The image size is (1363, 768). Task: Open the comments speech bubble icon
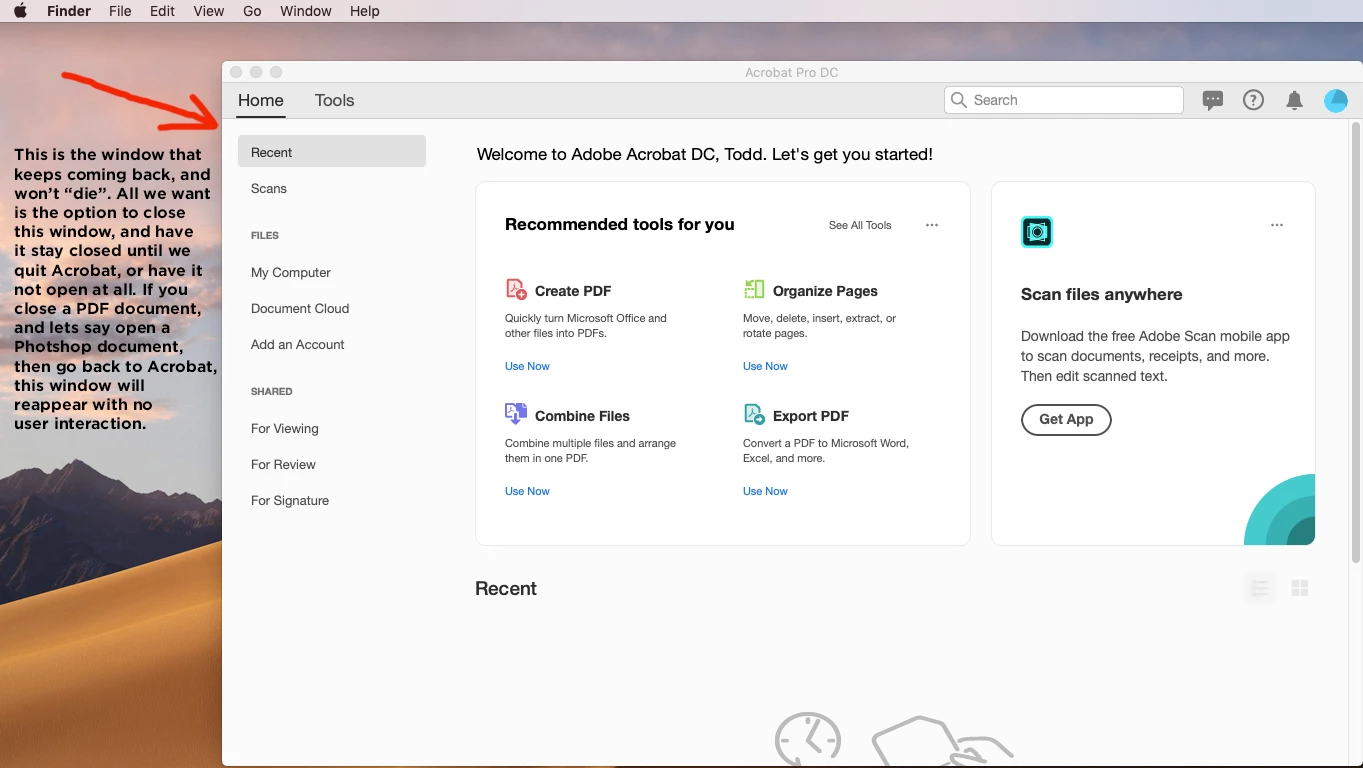click(x=1213, y=100)
